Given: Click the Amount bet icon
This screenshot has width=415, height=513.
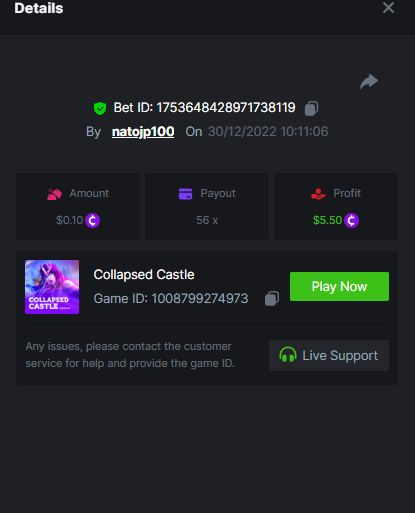Looking at the screenshot, I should coord(54,194).
